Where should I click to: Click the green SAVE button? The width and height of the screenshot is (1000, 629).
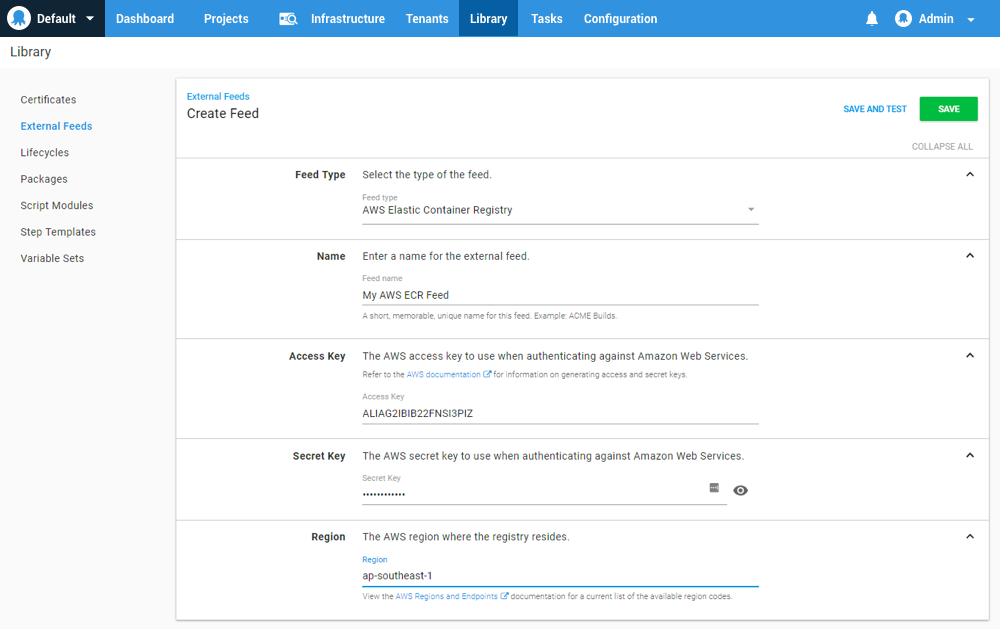coord(948,108)
